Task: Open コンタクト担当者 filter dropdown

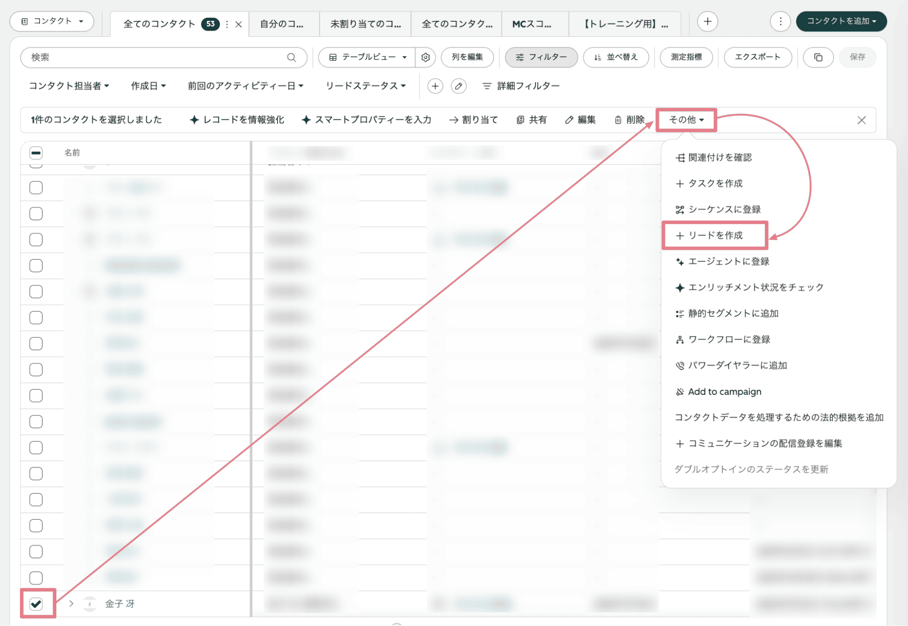Action: 69,86
